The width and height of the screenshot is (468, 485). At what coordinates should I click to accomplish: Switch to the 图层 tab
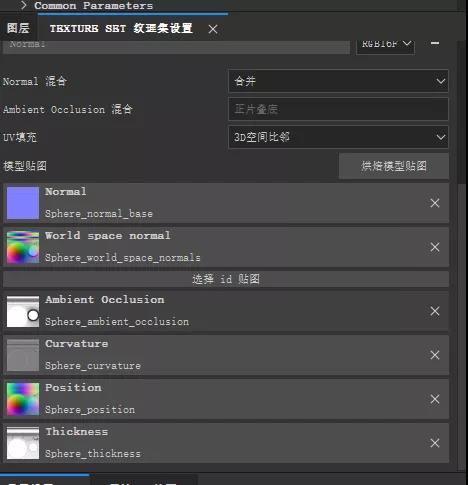[x=18, y=28]
